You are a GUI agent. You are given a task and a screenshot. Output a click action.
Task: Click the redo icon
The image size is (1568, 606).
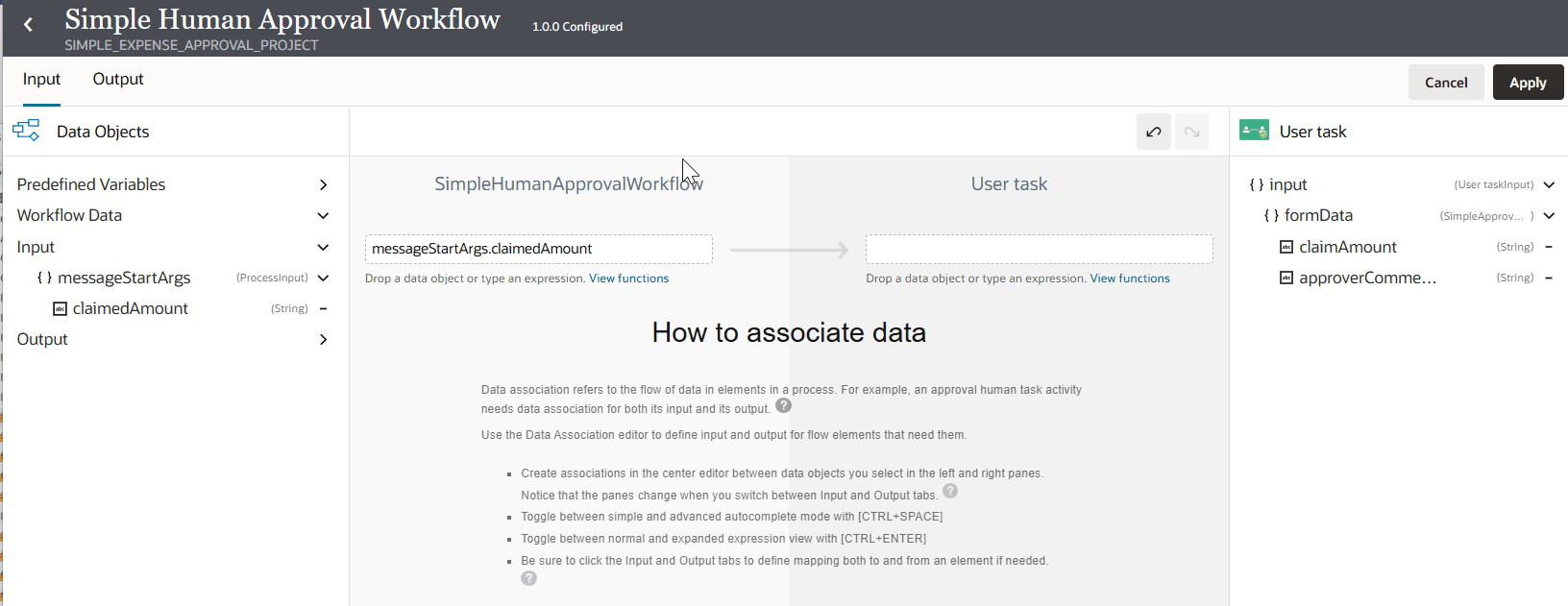click(1191, 132)
